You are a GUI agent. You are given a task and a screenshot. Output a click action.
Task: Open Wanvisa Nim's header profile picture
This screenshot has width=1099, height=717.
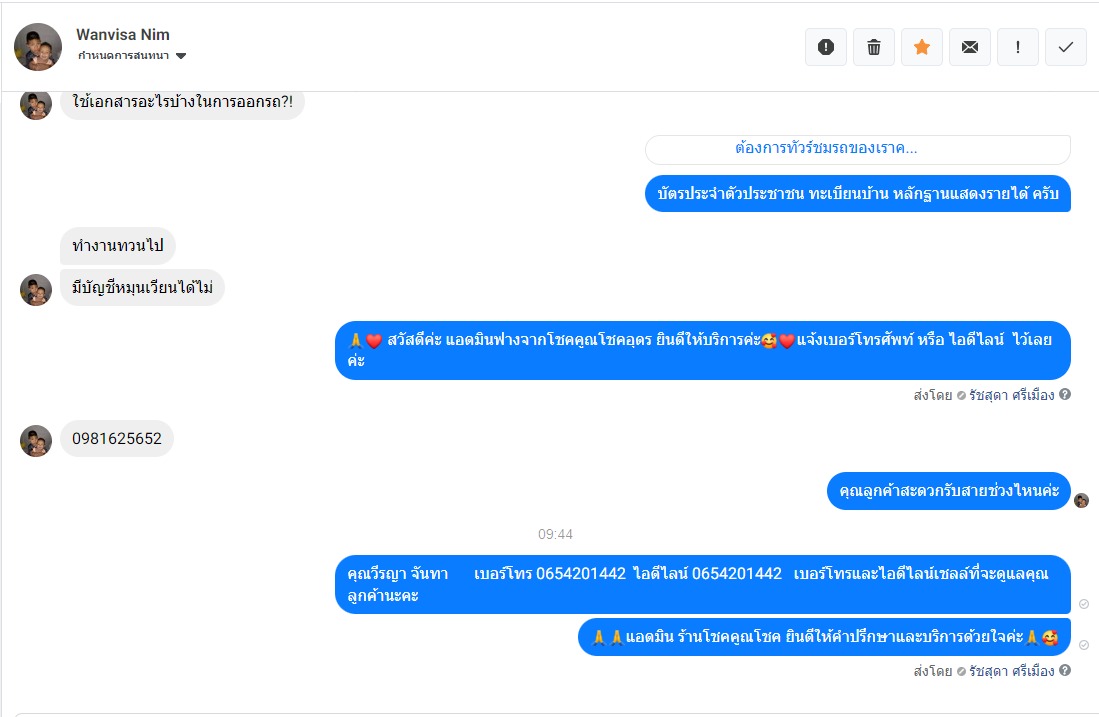38,47
